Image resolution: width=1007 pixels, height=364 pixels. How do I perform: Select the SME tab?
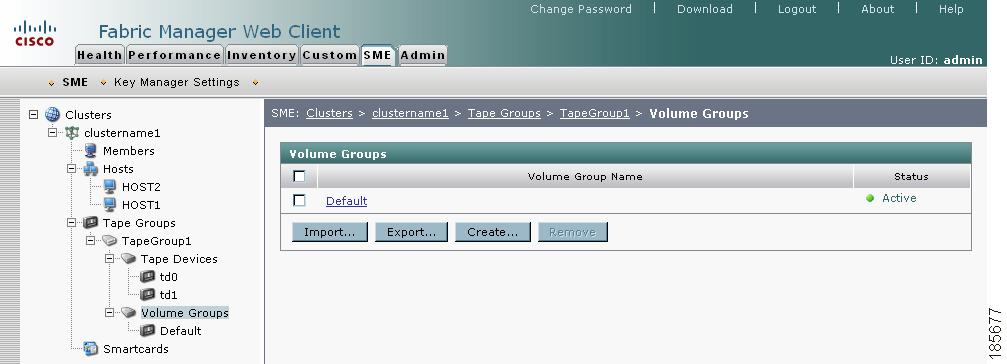point(378,55)
